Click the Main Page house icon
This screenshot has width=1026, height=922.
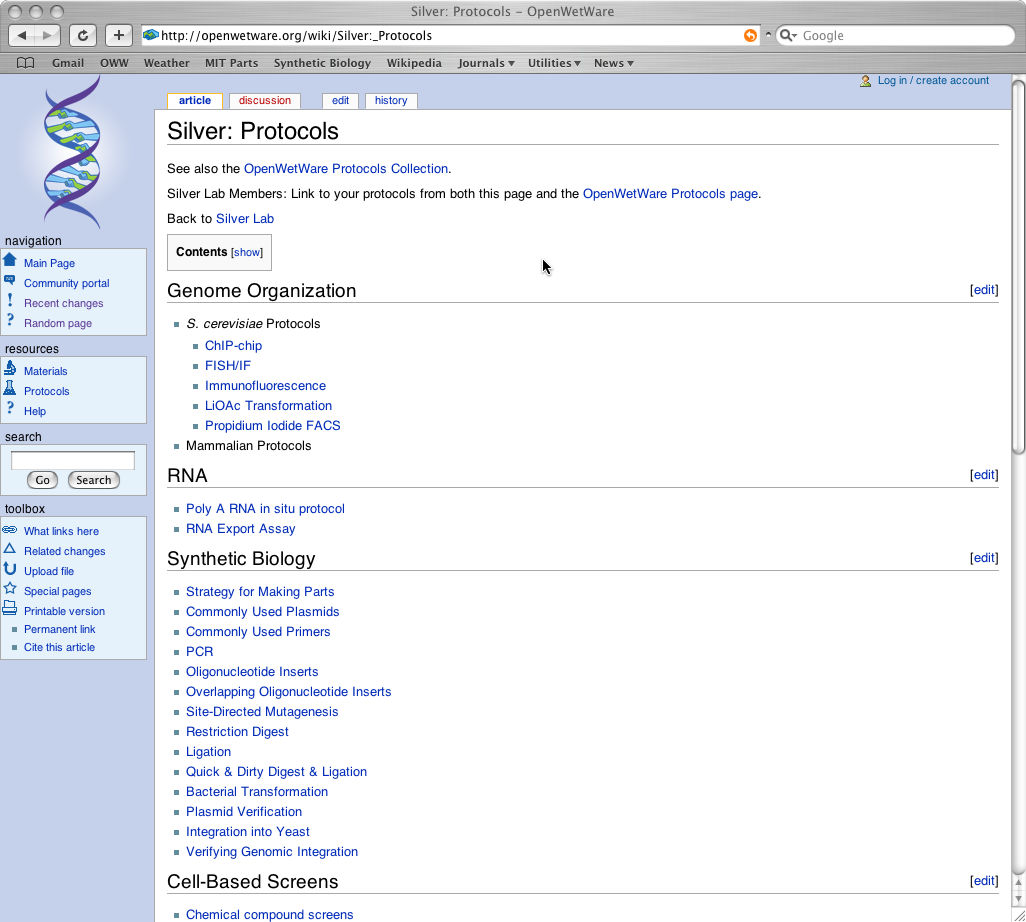[10, 261]
